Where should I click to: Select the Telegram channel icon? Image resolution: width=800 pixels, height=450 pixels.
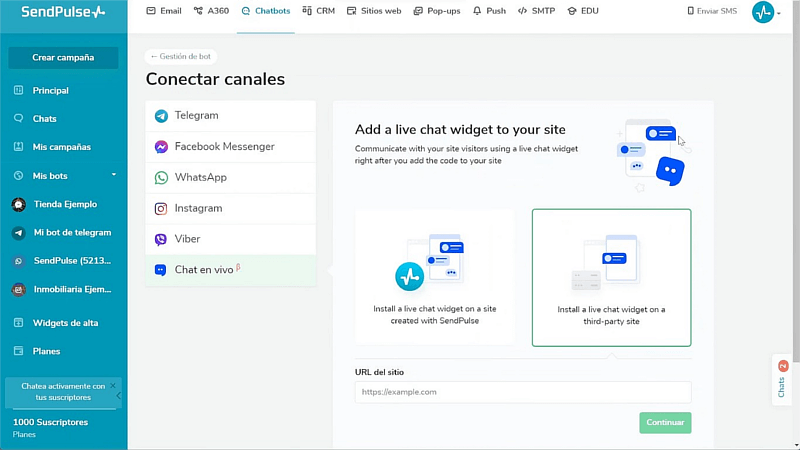[161, 116]
